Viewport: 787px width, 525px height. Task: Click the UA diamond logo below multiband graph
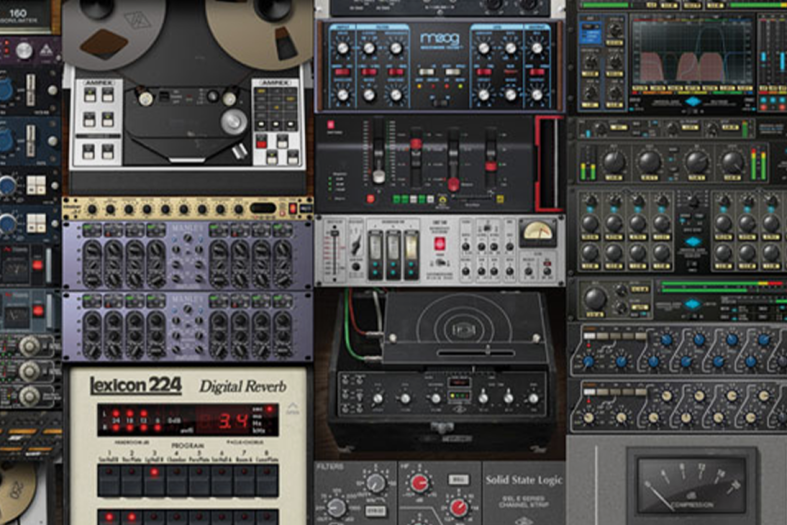tap(693, 101)
